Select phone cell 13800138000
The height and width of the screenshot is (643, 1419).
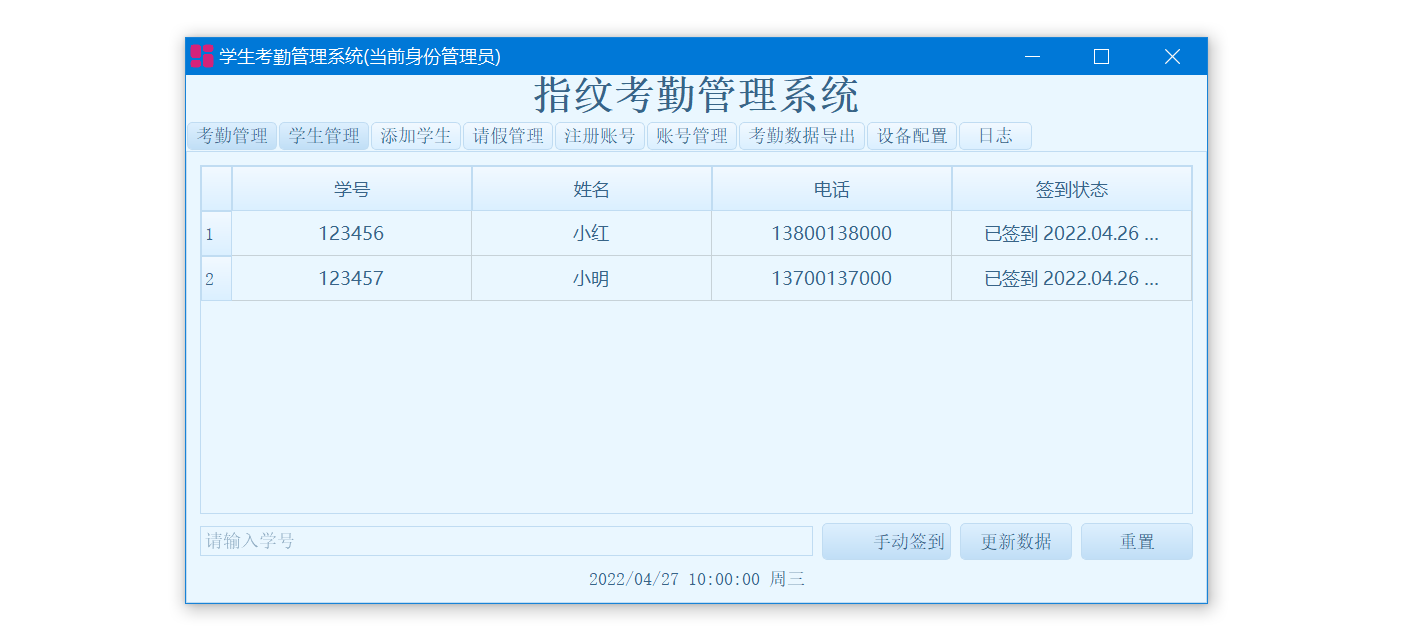click(x=832, y=234)
